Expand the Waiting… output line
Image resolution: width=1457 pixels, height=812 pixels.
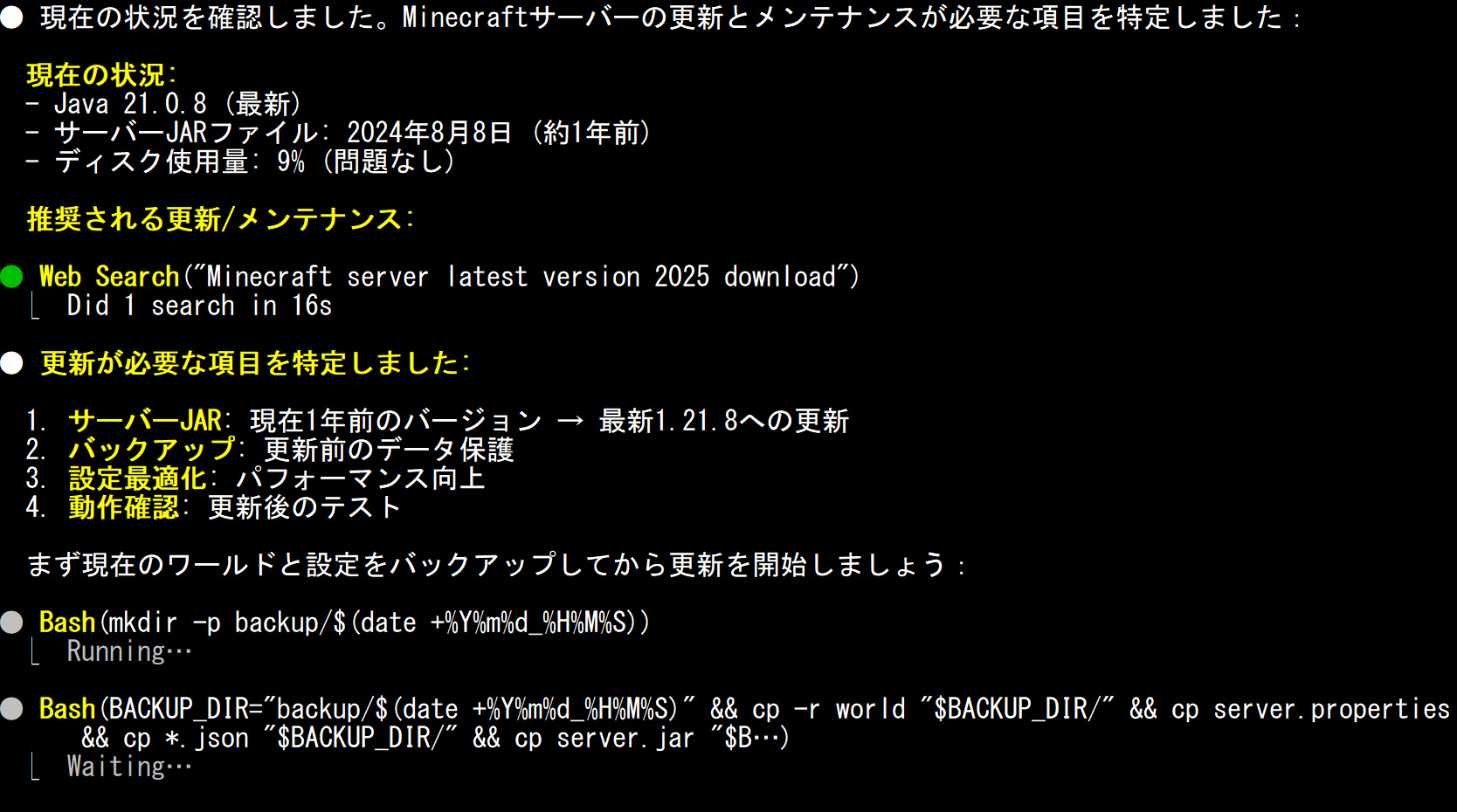click(129, 767)
